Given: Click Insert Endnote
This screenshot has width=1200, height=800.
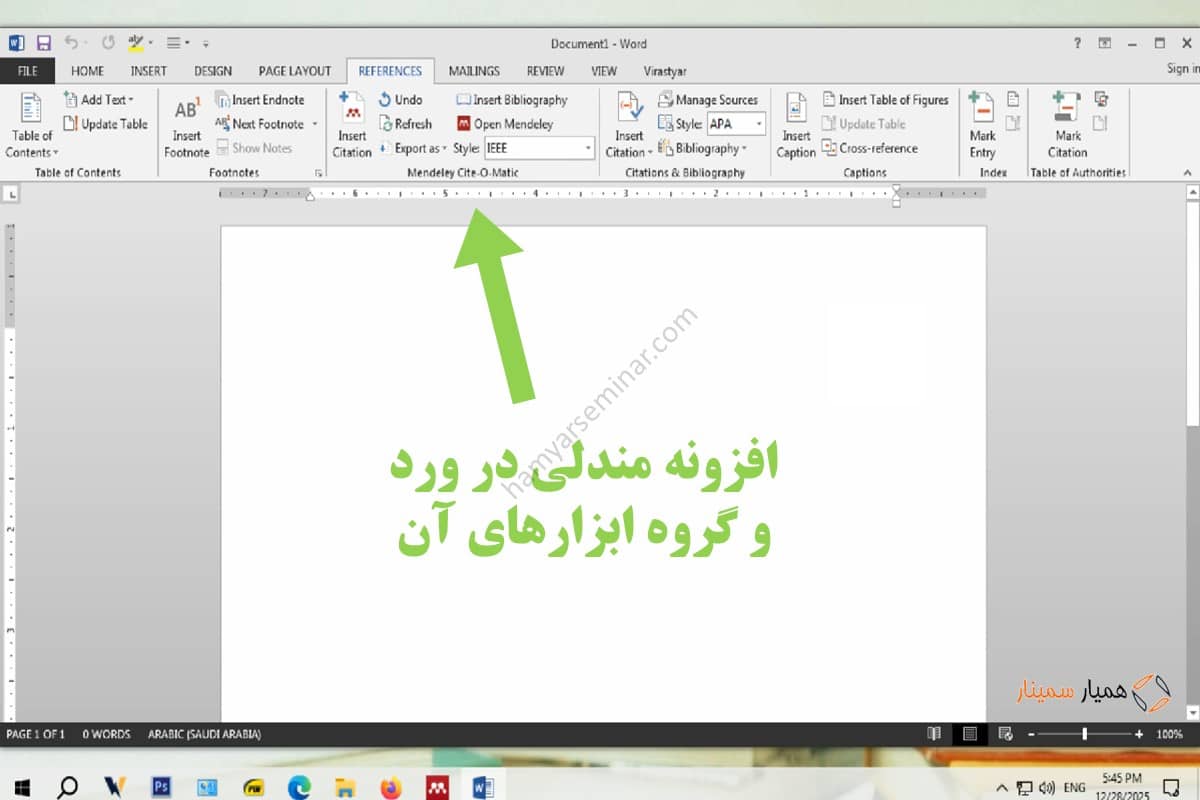Looking at the screenshot, I should 259,100.
